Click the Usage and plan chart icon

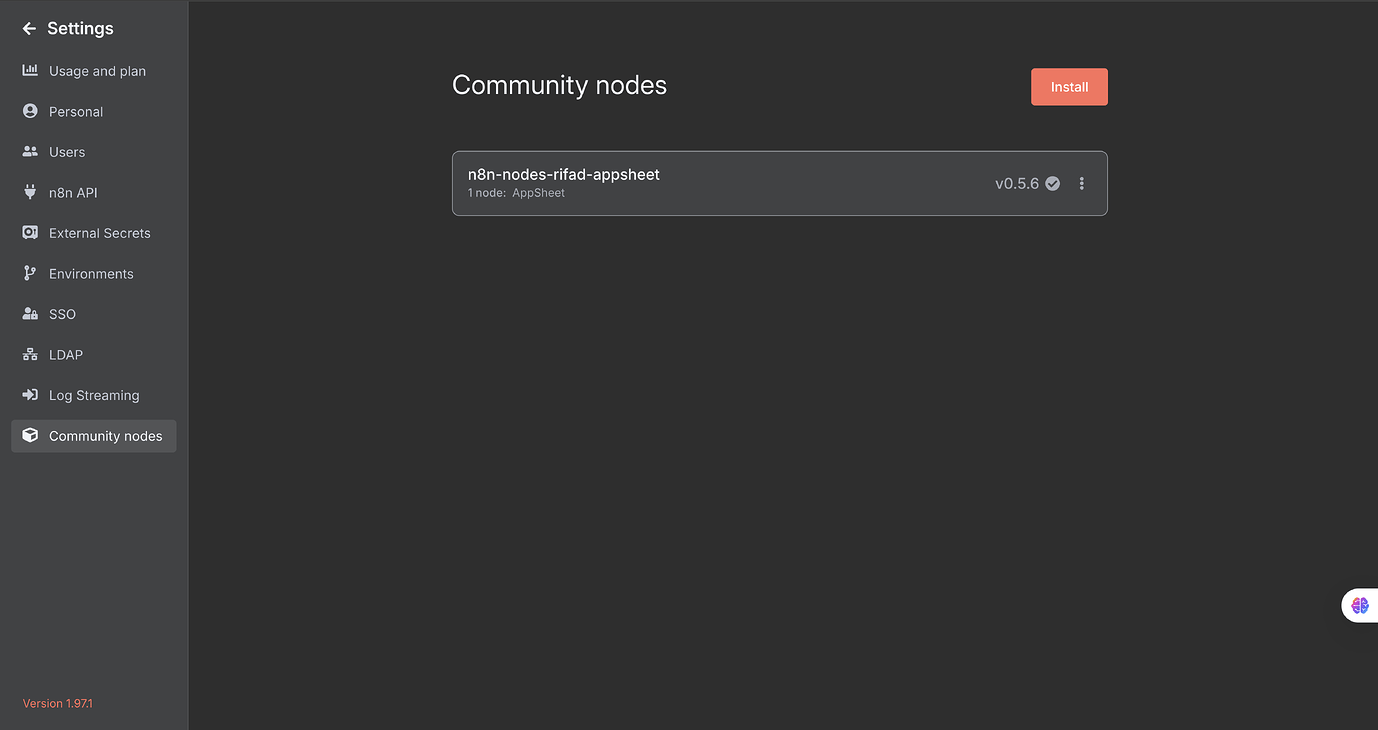tap(30, 70)
